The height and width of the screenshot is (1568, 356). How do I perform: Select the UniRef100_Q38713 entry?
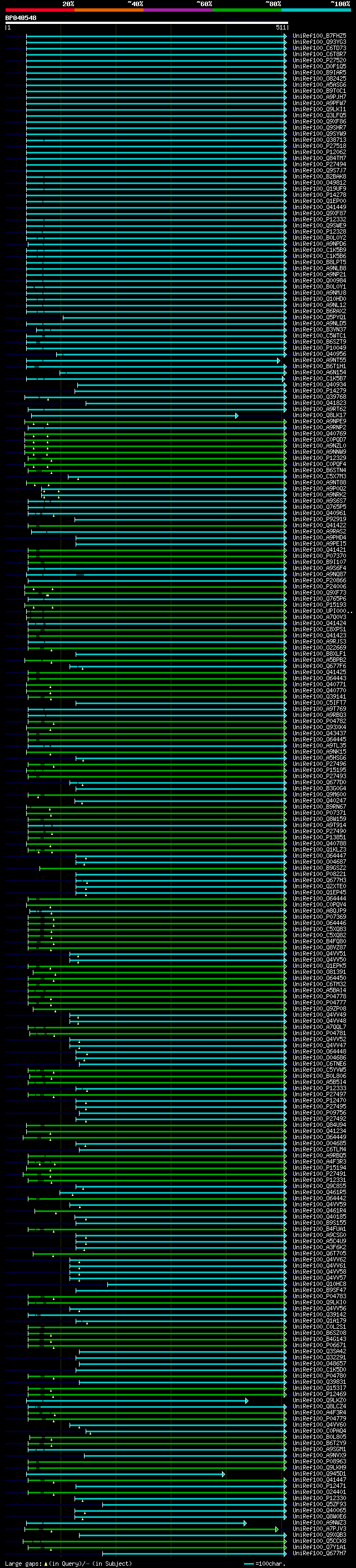319,140
